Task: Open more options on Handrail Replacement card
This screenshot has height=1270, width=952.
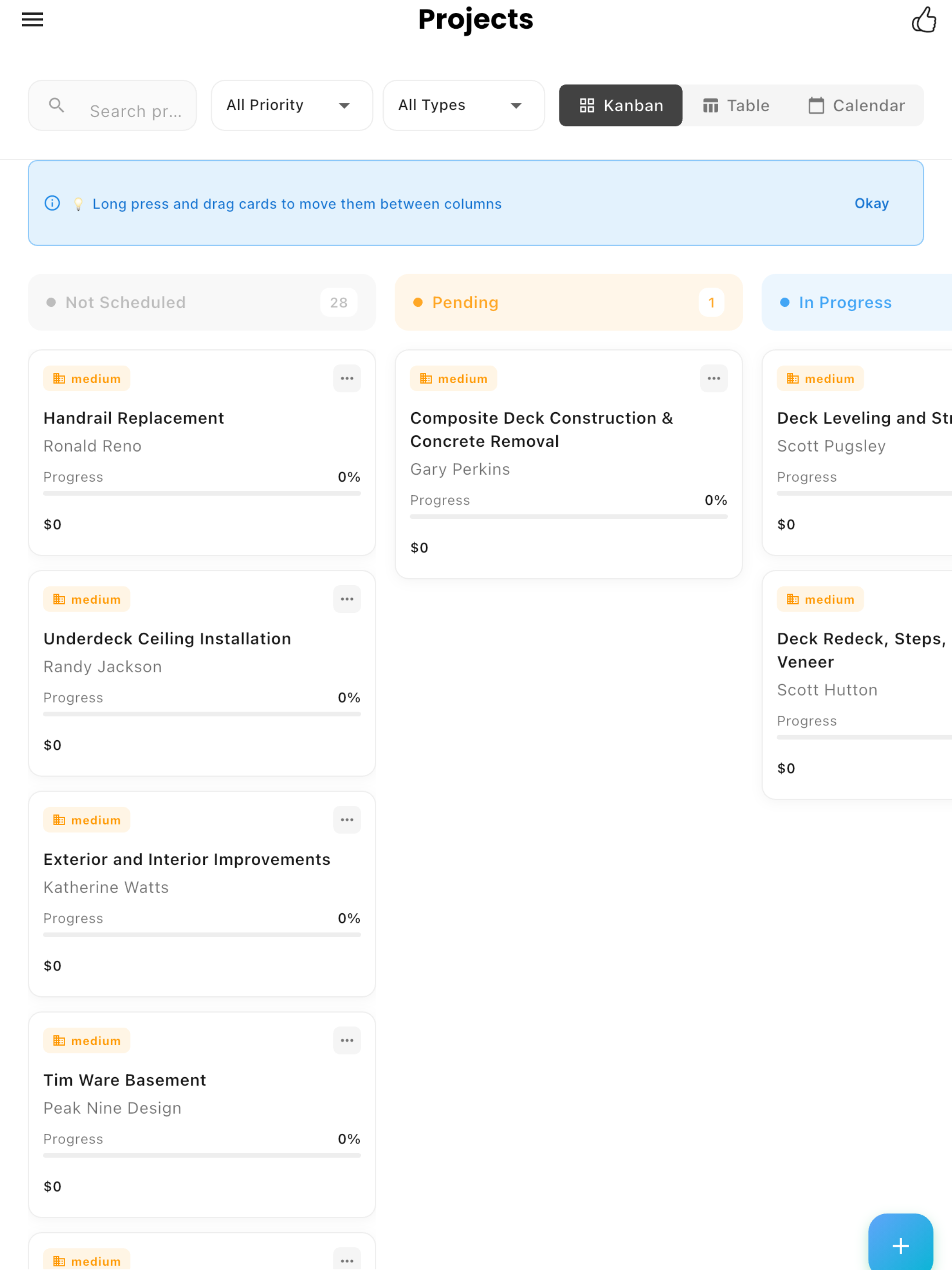Action: pos(347,378)
